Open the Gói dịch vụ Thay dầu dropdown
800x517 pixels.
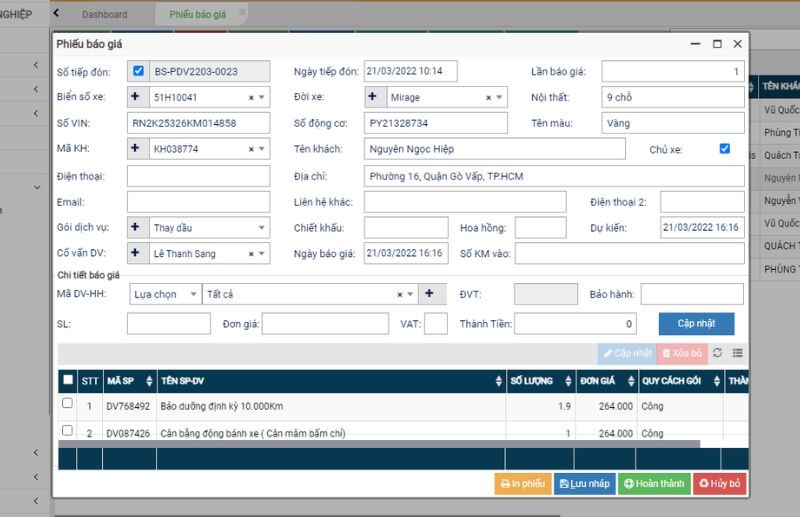pyautogui.click(x=262, y=228)
